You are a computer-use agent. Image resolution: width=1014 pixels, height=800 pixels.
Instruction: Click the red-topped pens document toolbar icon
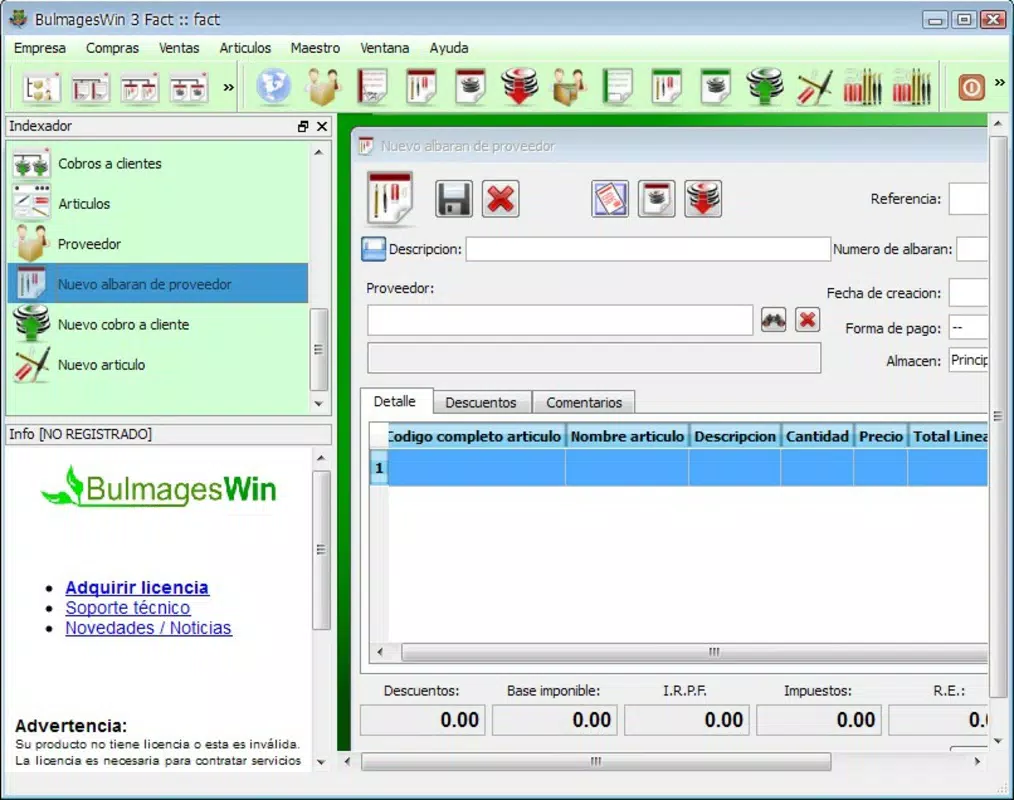(x=422, y=87)
